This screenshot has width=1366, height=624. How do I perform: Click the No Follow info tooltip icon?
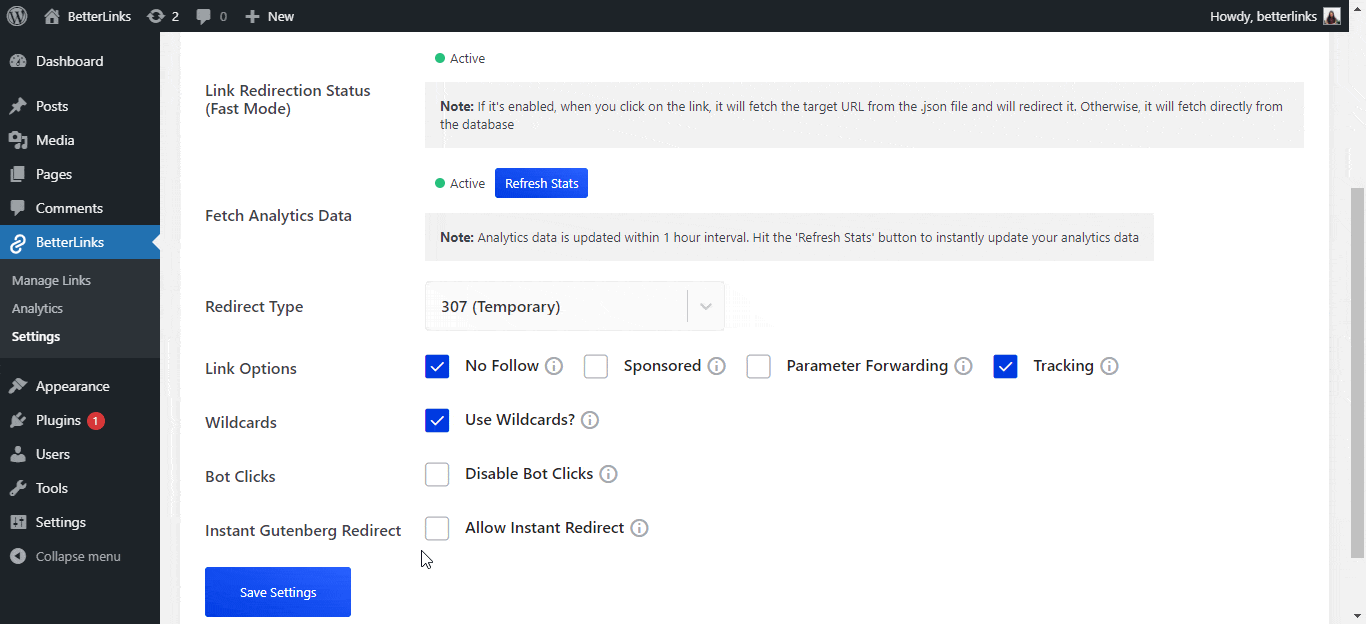click(557, 366)
